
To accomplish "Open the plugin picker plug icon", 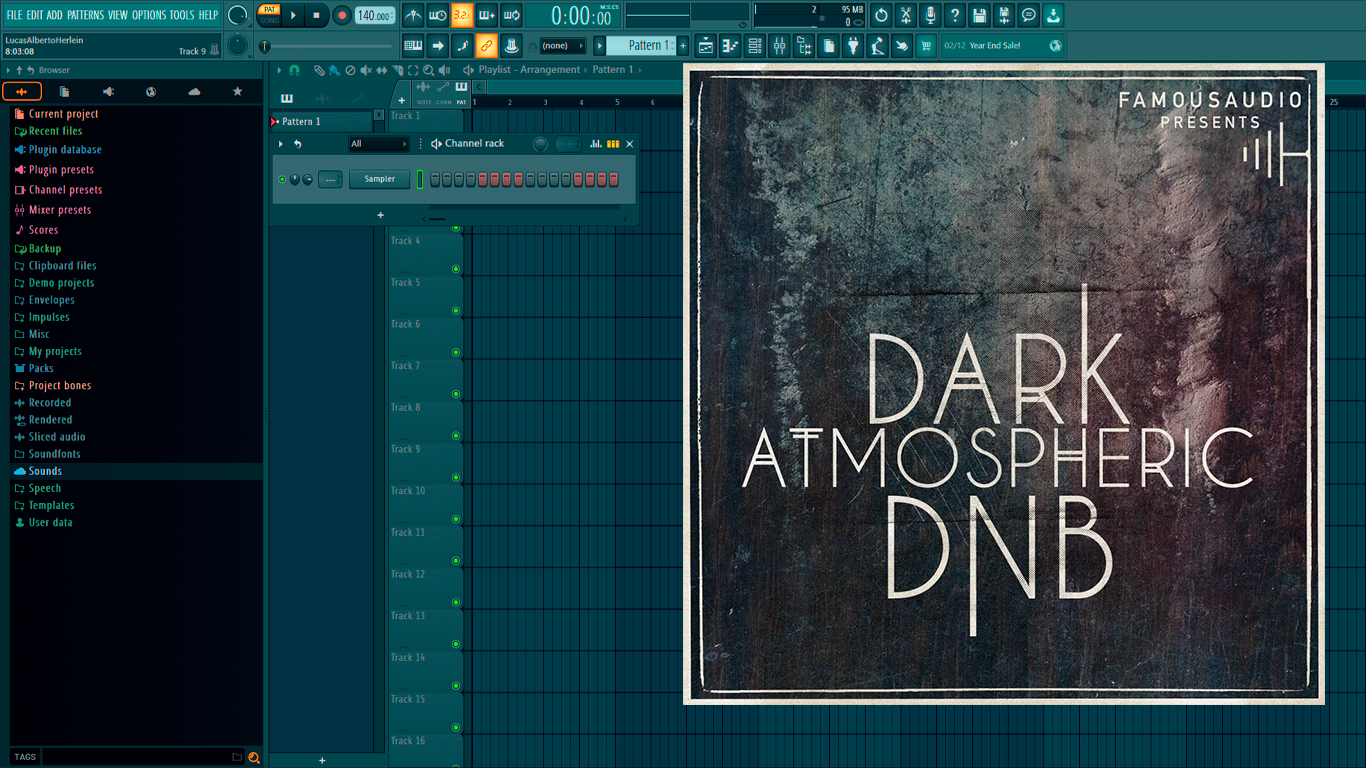I will click(853, 45).
